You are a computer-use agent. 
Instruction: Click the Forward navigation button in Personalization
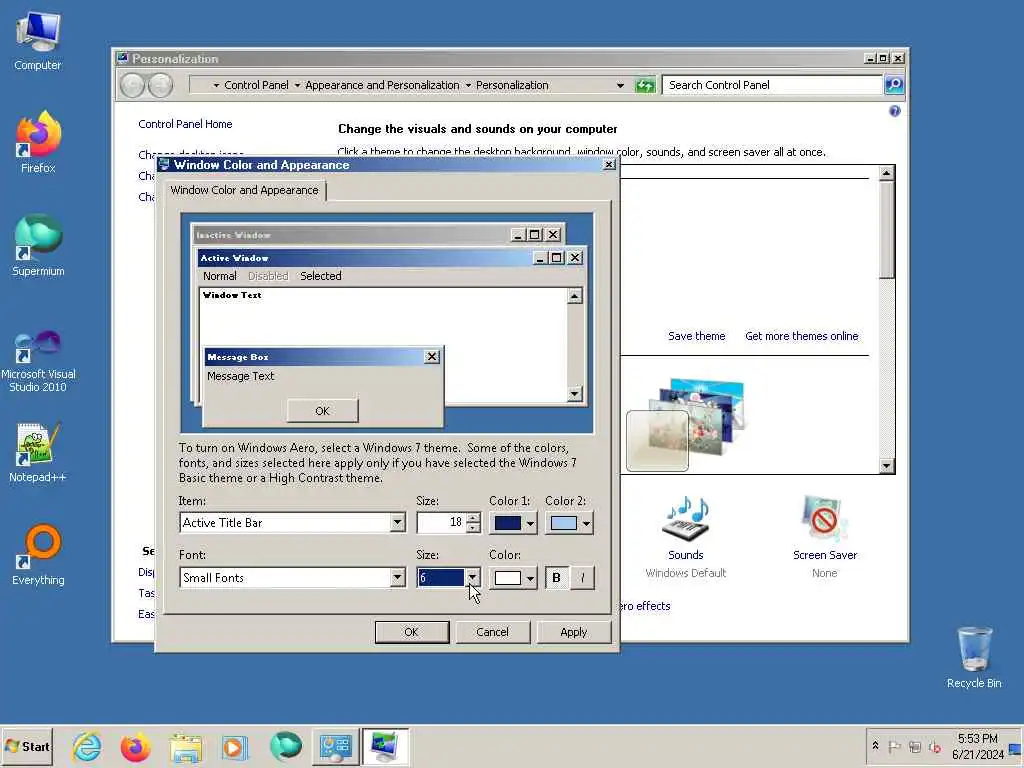pyautogui.click(x=161, y=85)
